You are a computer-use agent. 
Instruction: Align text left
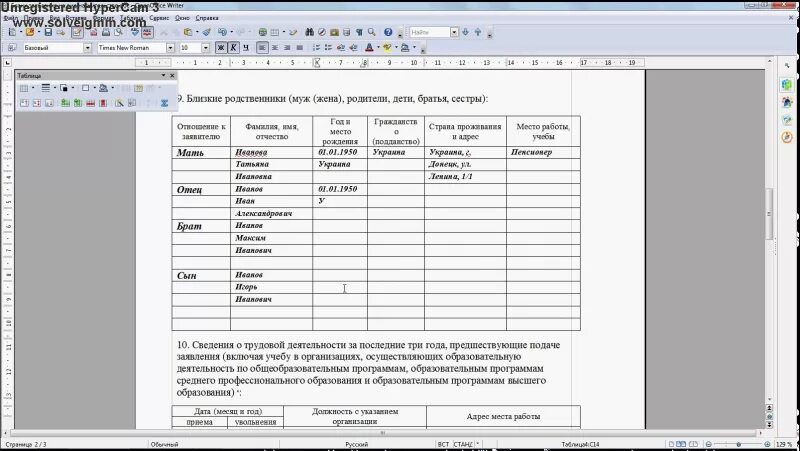(262, 47)
